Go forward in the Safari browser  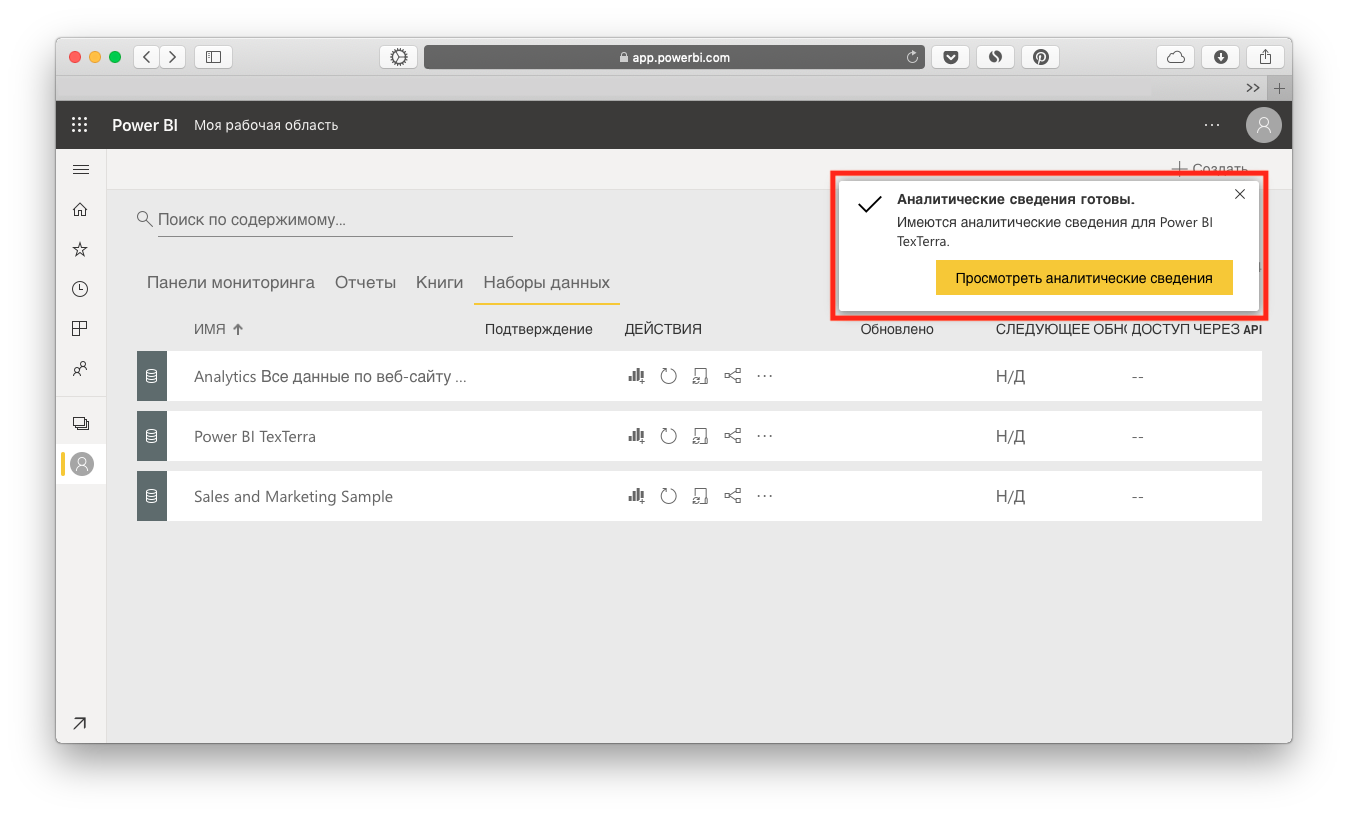click(x=173, y=57)
